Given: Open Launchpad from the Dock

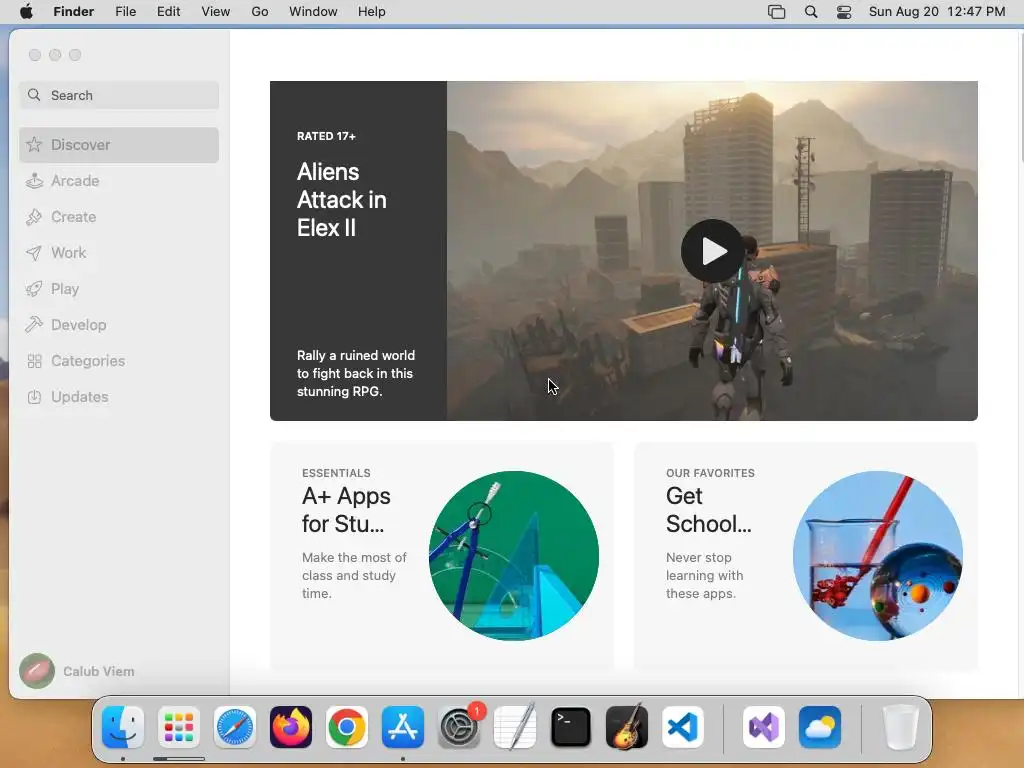Looking at the screenshot, I should [179, 727].
